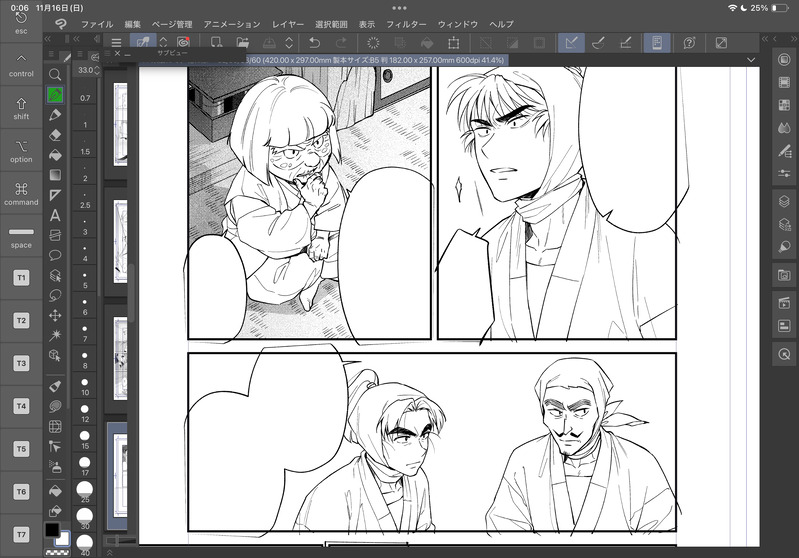The width and height of the screenshot is (799, 558).
Task: Select the Lasso selection tool
Action: pyautogui.click(x=55, y=296)
